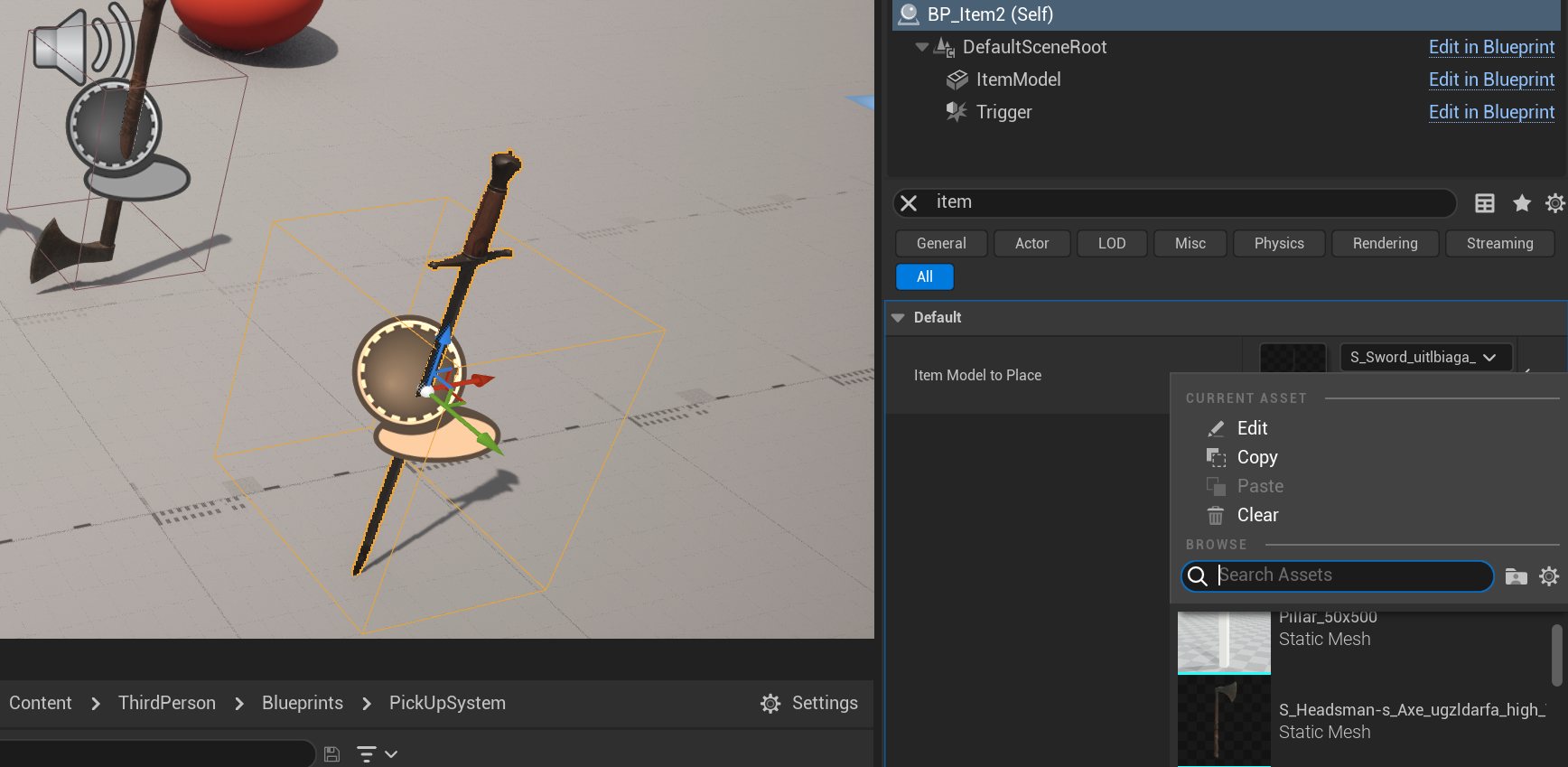
Task: Collapse the Default category section
Action: pyautogui.click(x=898, y=318)
